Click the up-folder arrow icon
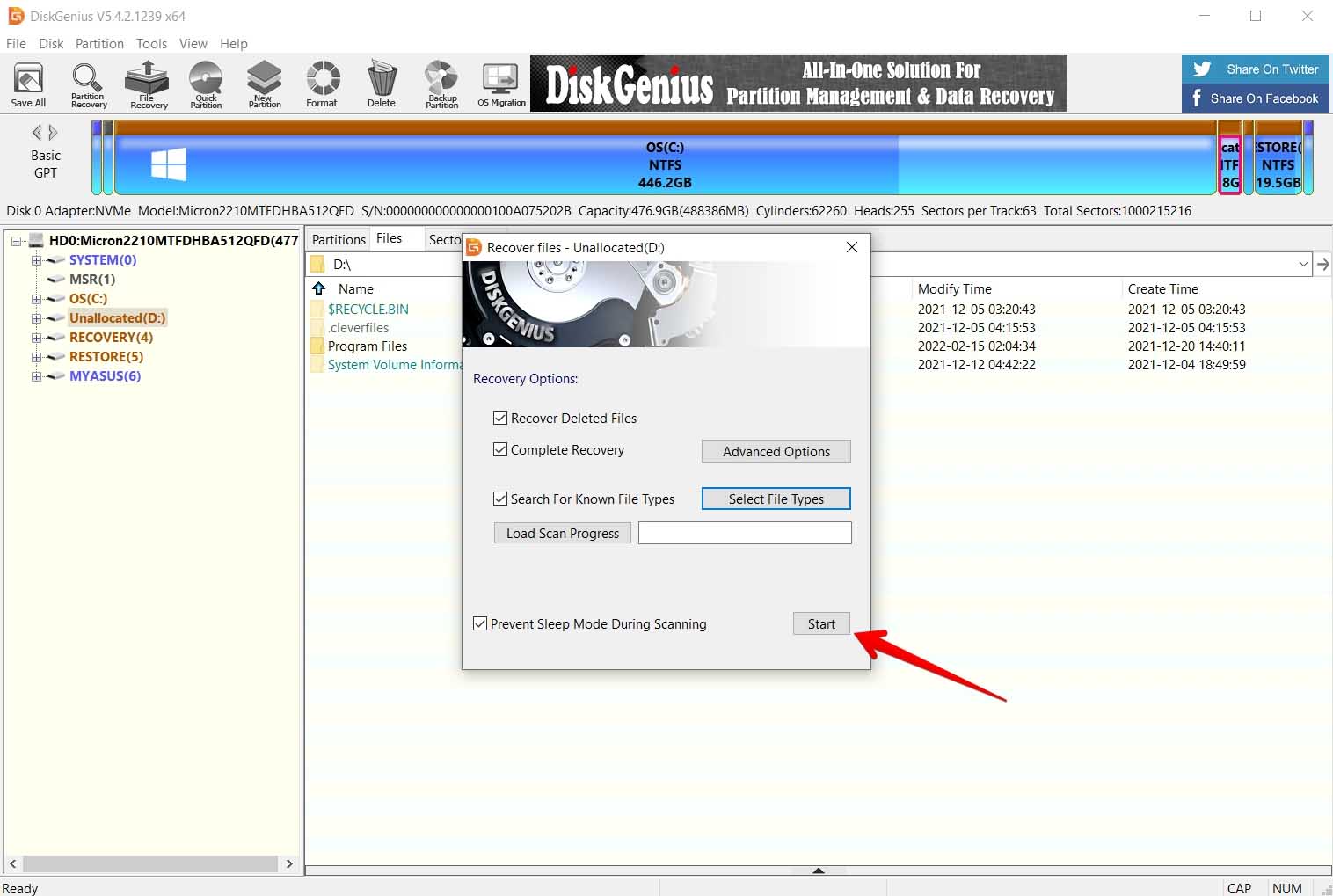This screenshot has width=1333, height=896. 319,288
